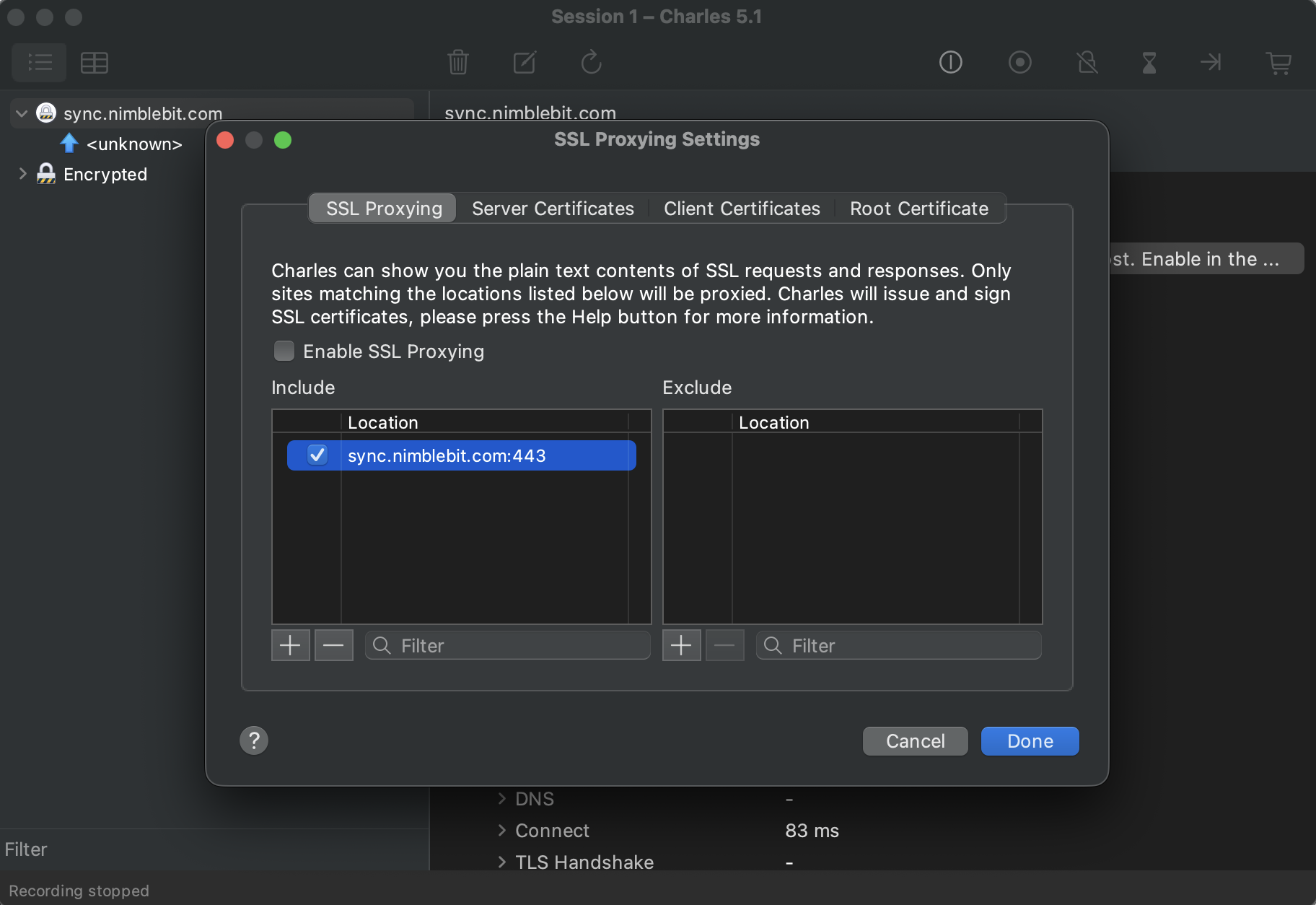Click the Compose edit pencil icon
The image size is (1316, 905).
(525, 63)
